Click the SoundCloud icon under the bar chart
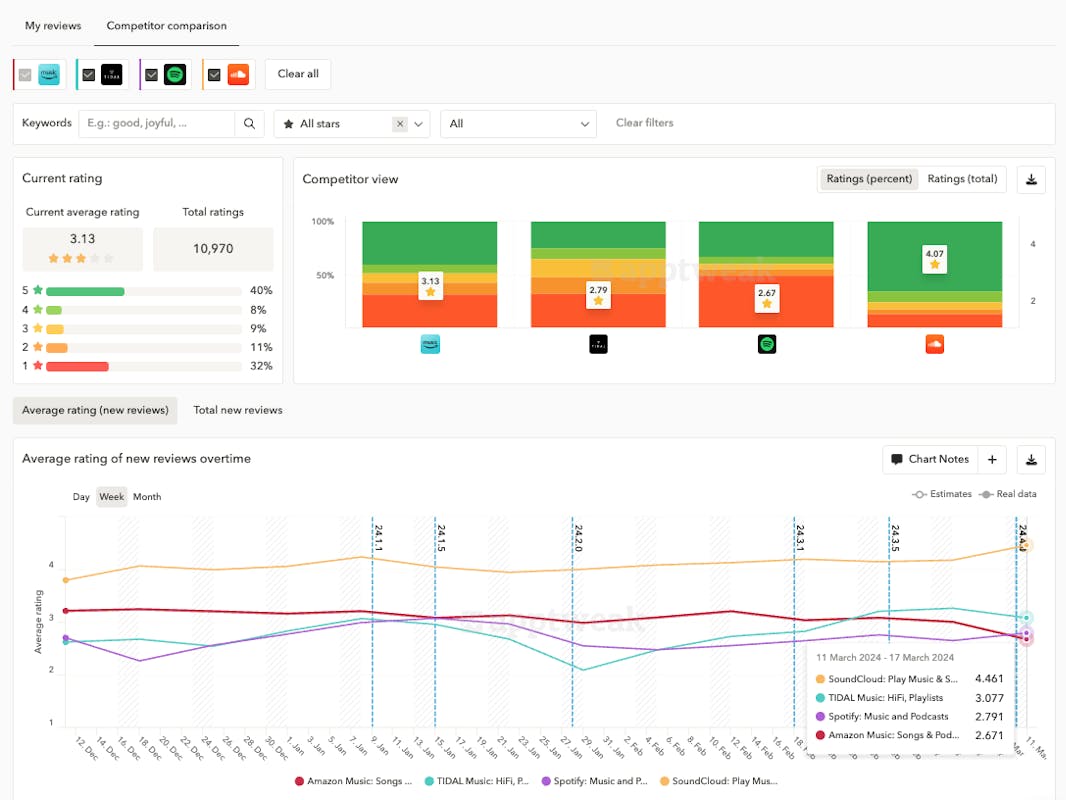The height and width of the screenshot is (800, 1066). click(935, 344)
